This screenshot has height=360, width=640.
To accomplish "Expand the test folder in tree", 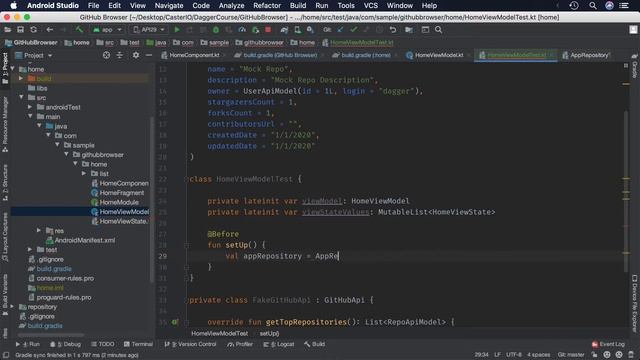I will (30, 249).
